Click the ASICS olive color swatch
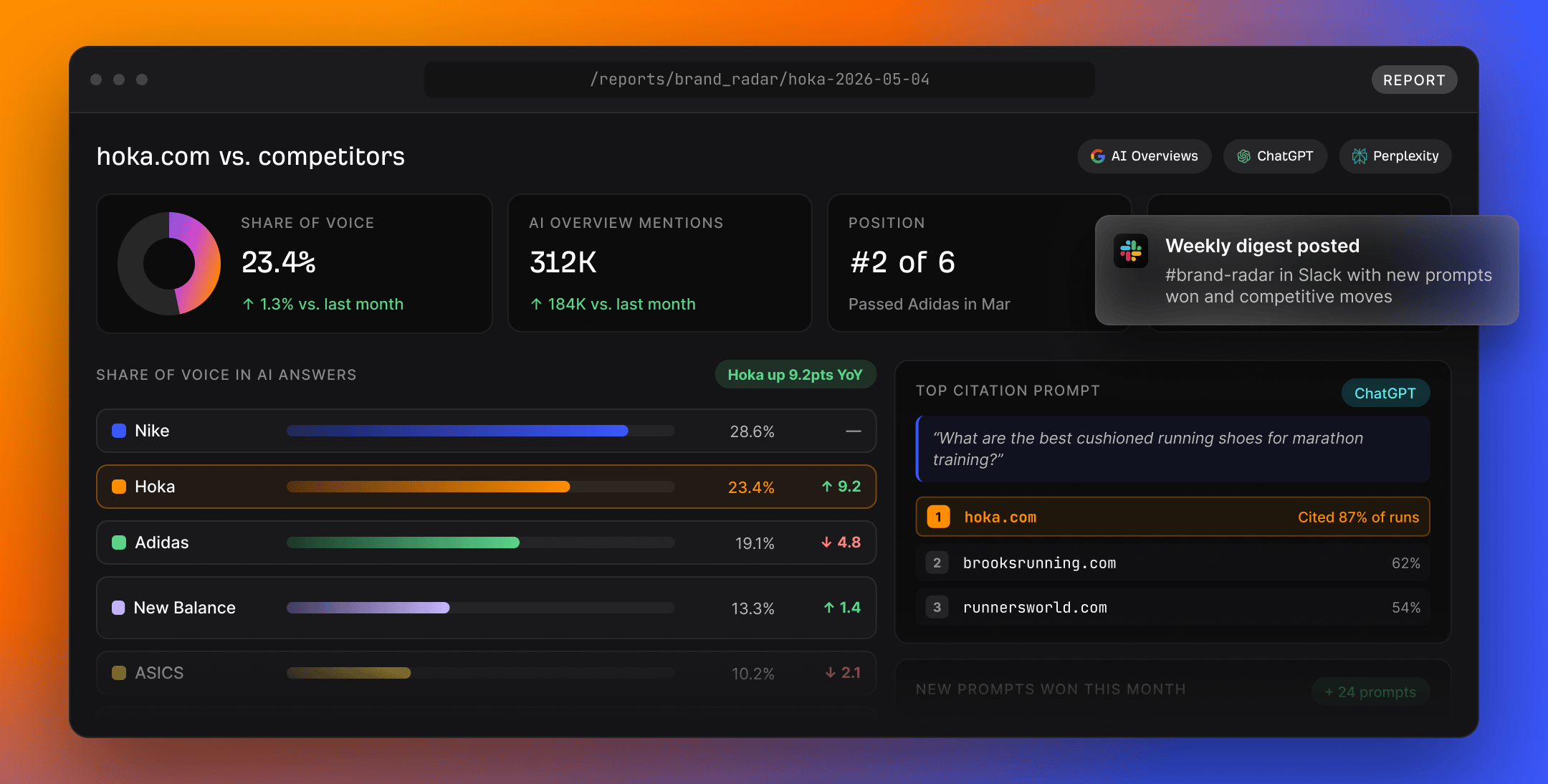The height and width of the screenshot is (784, 1548). 119,673
